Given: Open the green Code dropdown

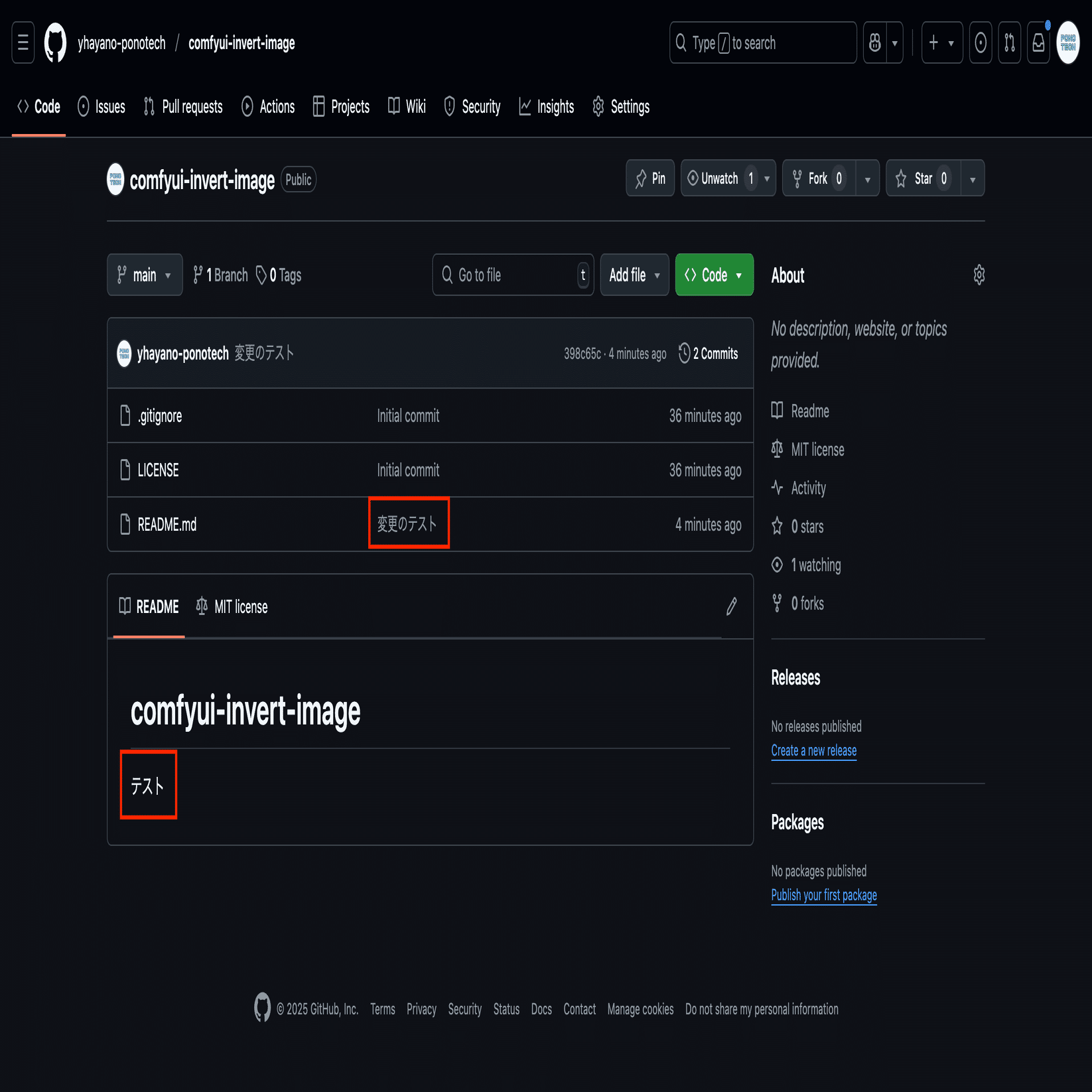Looking at the screenshot, I should point(715,275).
